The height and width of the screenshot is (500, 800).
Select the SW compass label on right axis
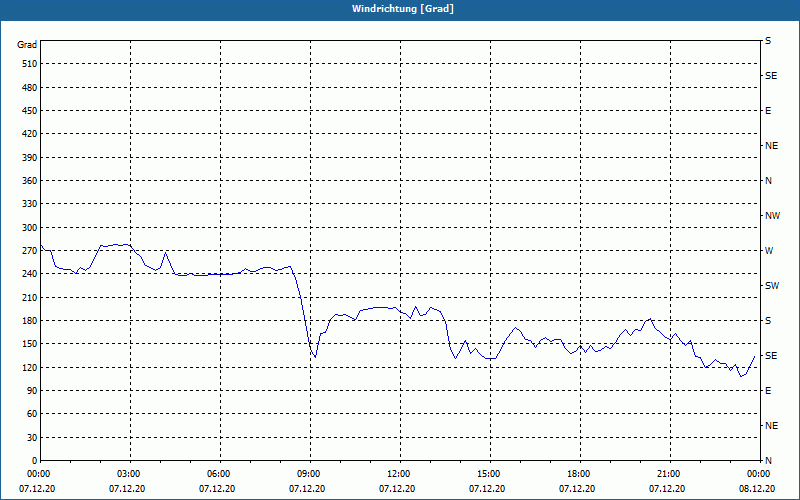pyautogui.click(x=772, y=286)
